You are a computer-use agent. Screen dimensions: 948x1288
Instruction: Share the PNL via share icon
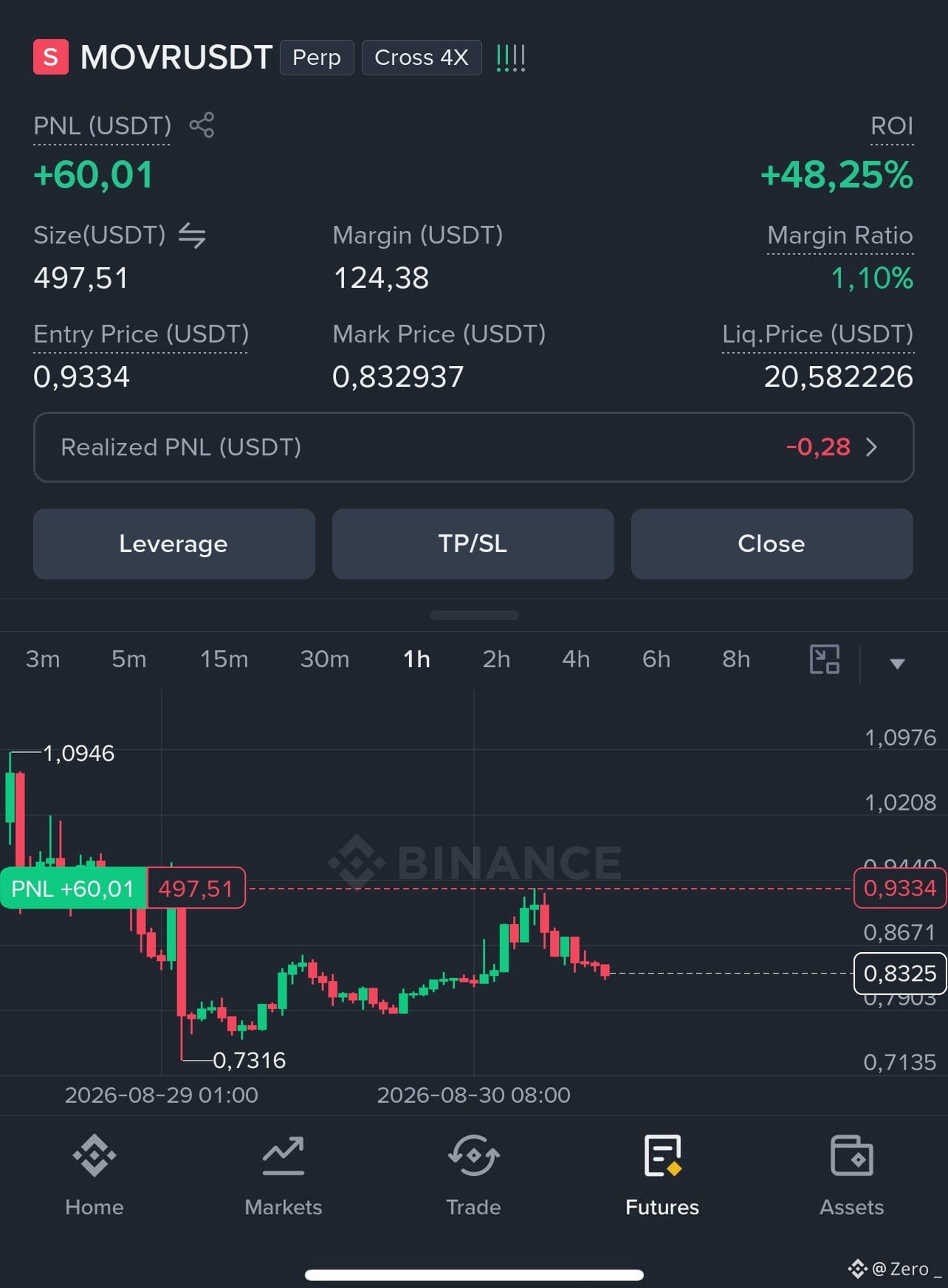(202, 125)
